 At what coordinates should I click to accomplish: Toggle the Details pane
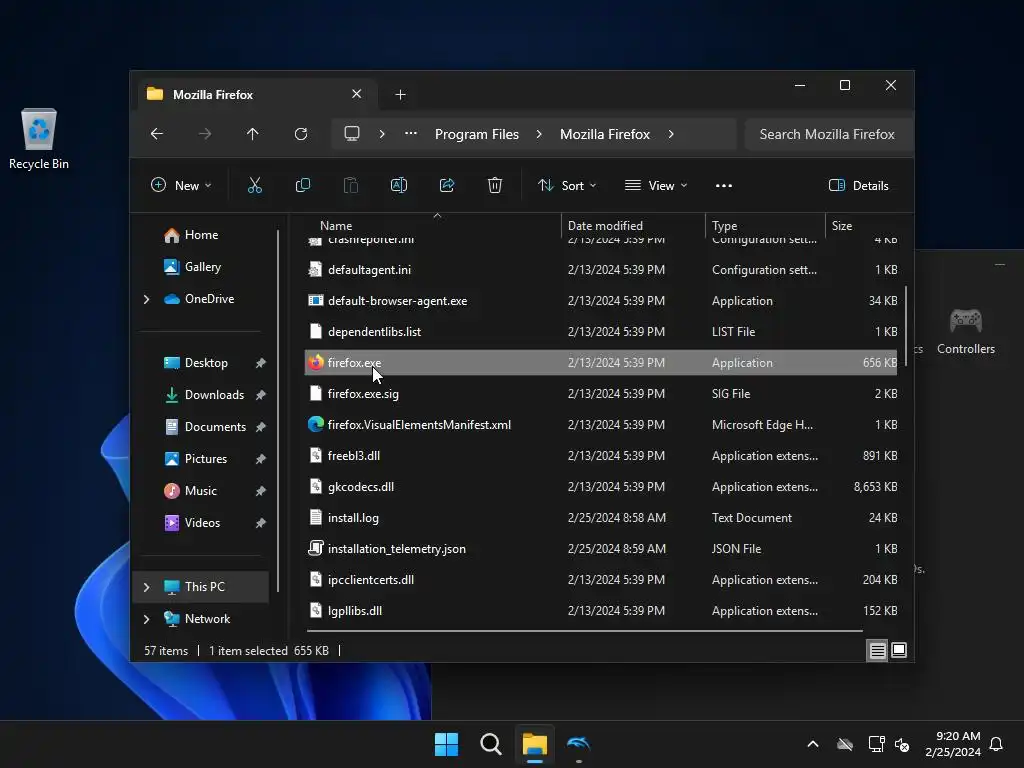(x=859, y=185)
